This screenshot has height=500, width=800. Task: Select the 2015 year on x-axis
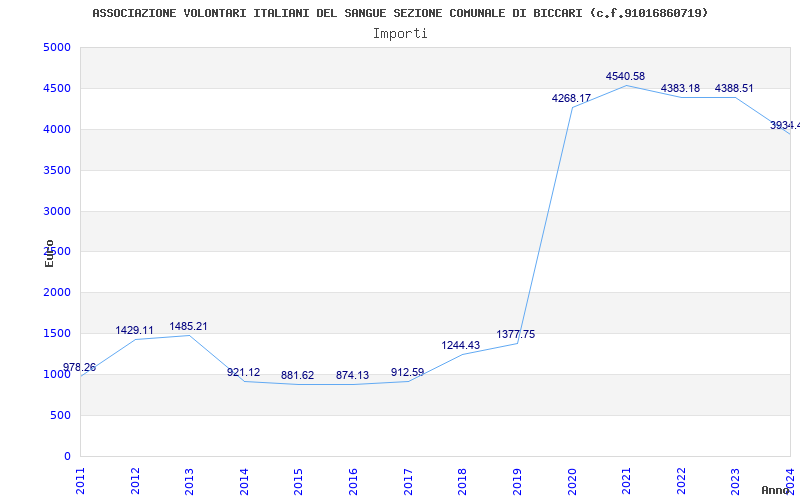(x=299, y=480)
